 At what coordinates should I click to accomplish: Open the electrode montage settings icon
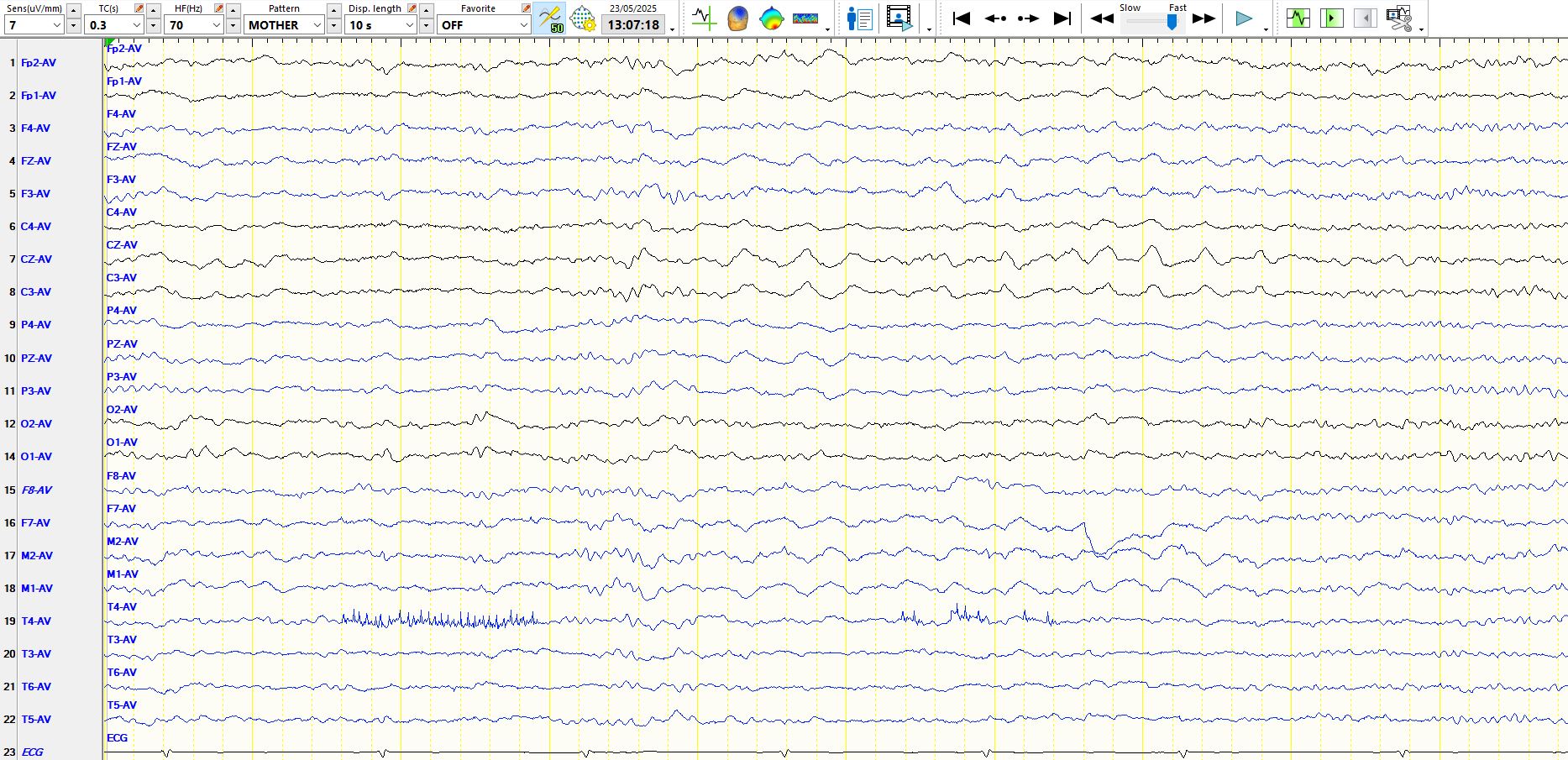point(582,18)
